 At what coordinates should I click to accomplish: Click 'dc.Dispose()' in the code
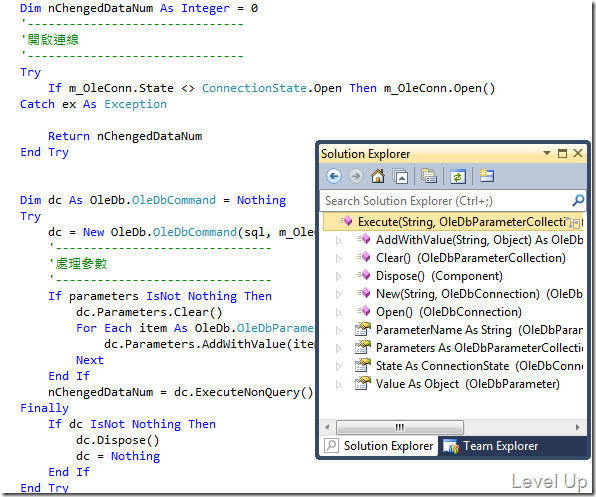click(x=117, y=440)
